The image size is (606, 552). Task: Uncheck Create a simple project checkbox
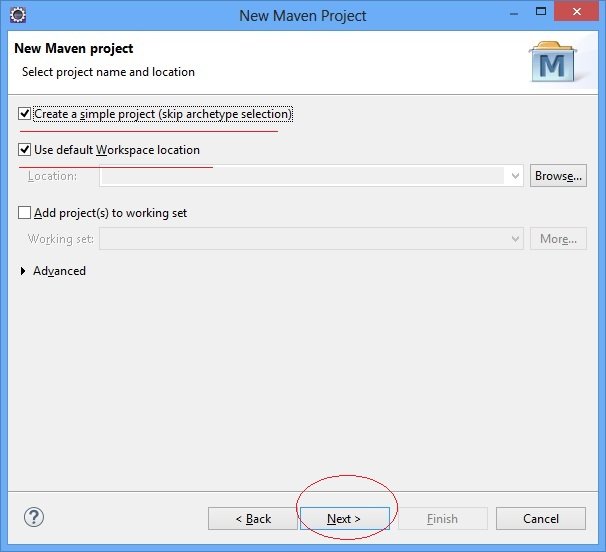24,114
